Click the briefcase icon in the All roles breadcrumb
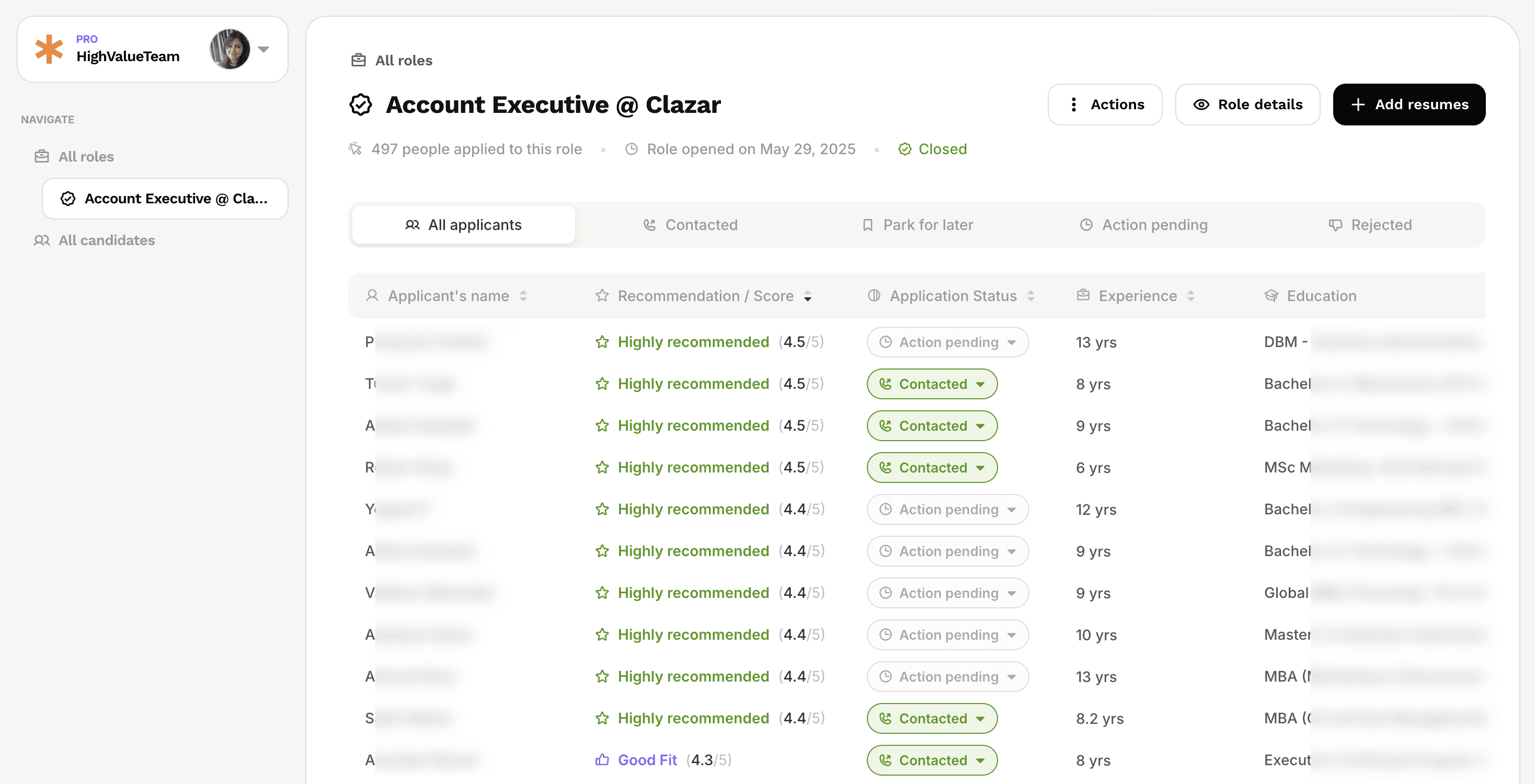1535x784 pixels. pos(359,60)
